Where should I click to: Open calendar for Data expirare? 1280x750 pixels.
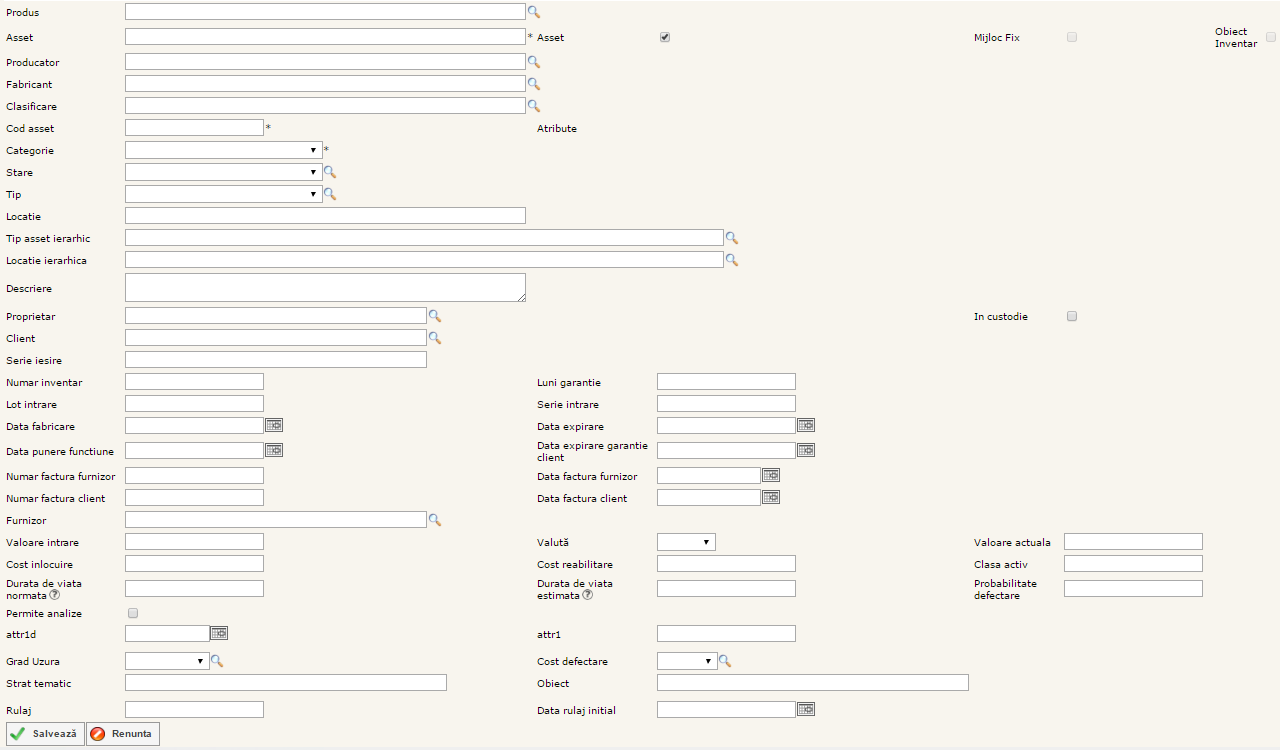tap(806, 426)
